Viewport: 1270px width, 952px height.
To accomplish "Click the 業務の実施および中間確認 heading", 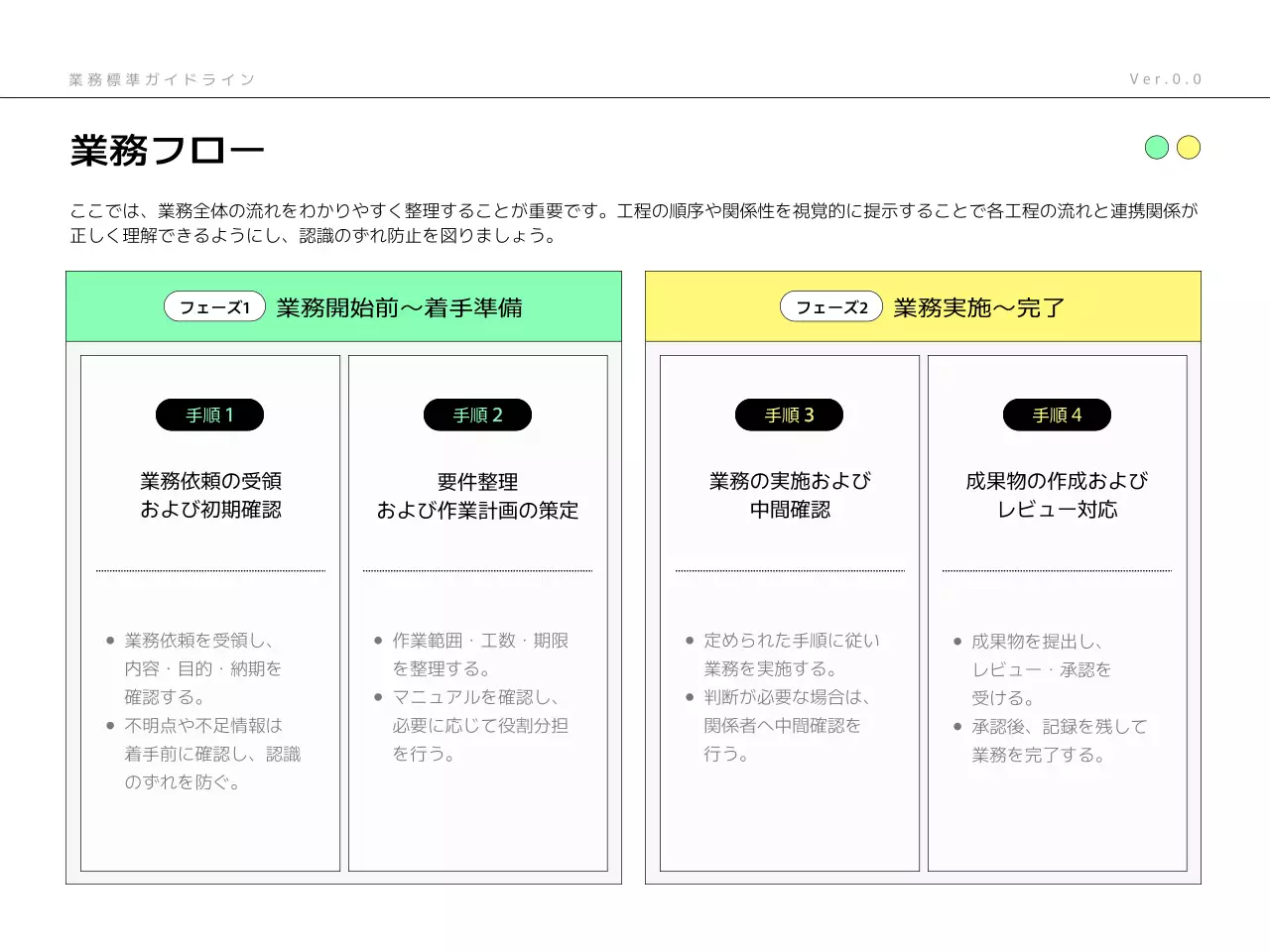I will tap(789, 495).
